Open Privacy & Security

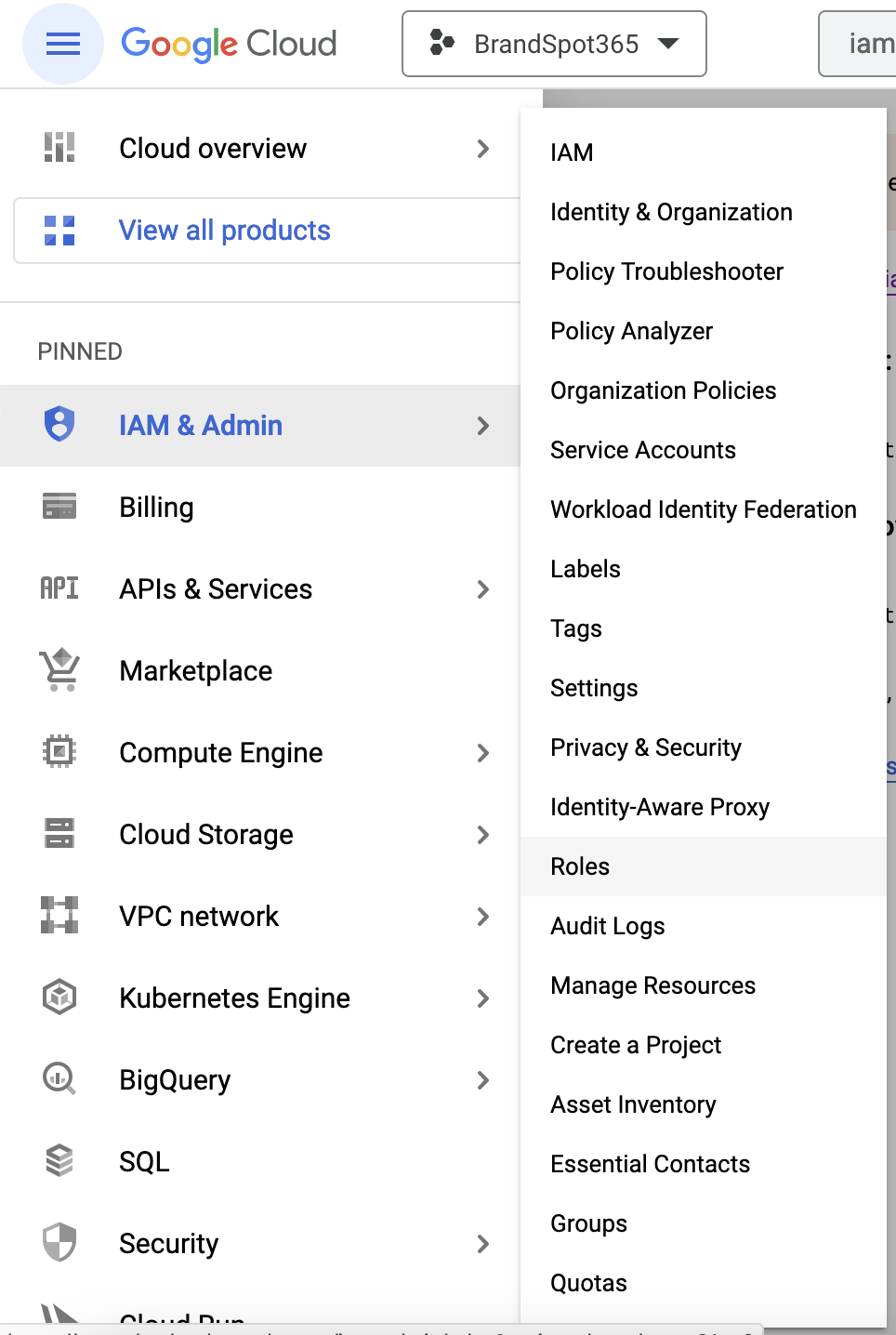(x=703, y=747)
